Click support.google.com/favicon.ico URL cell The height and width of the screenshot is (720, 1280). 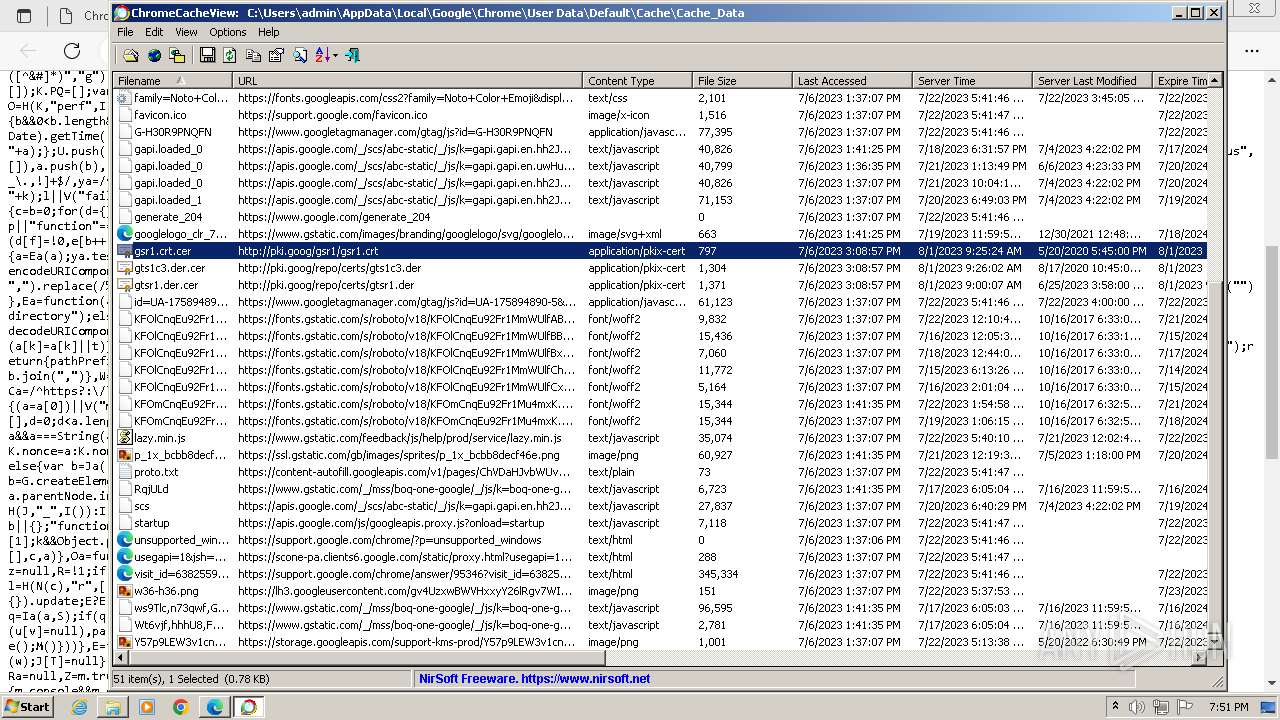[332, 115]
